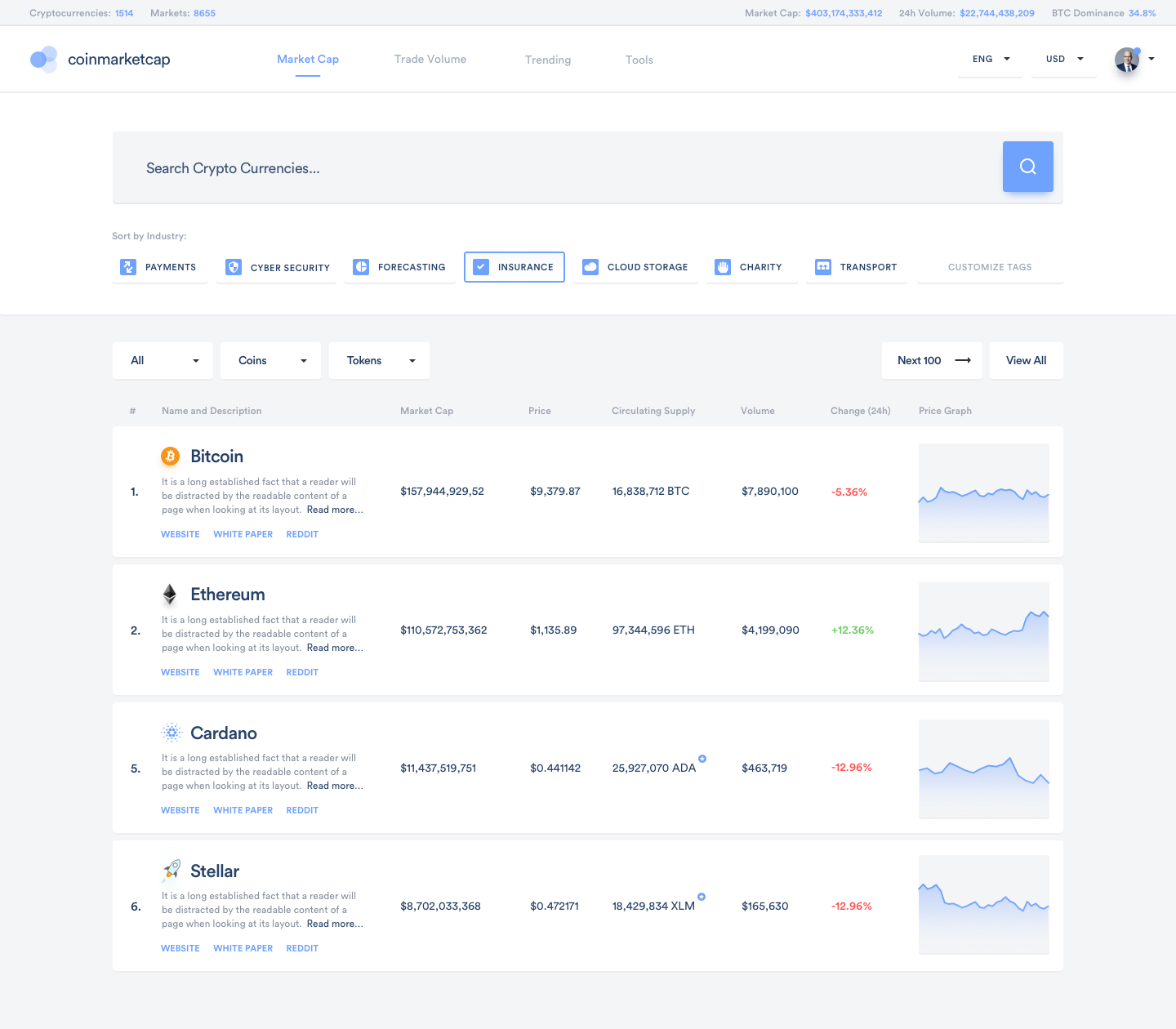Click the Change (24h) column header
Image resolution: width=1176 pixels, height=1029 pixels.
pos(861,411)
